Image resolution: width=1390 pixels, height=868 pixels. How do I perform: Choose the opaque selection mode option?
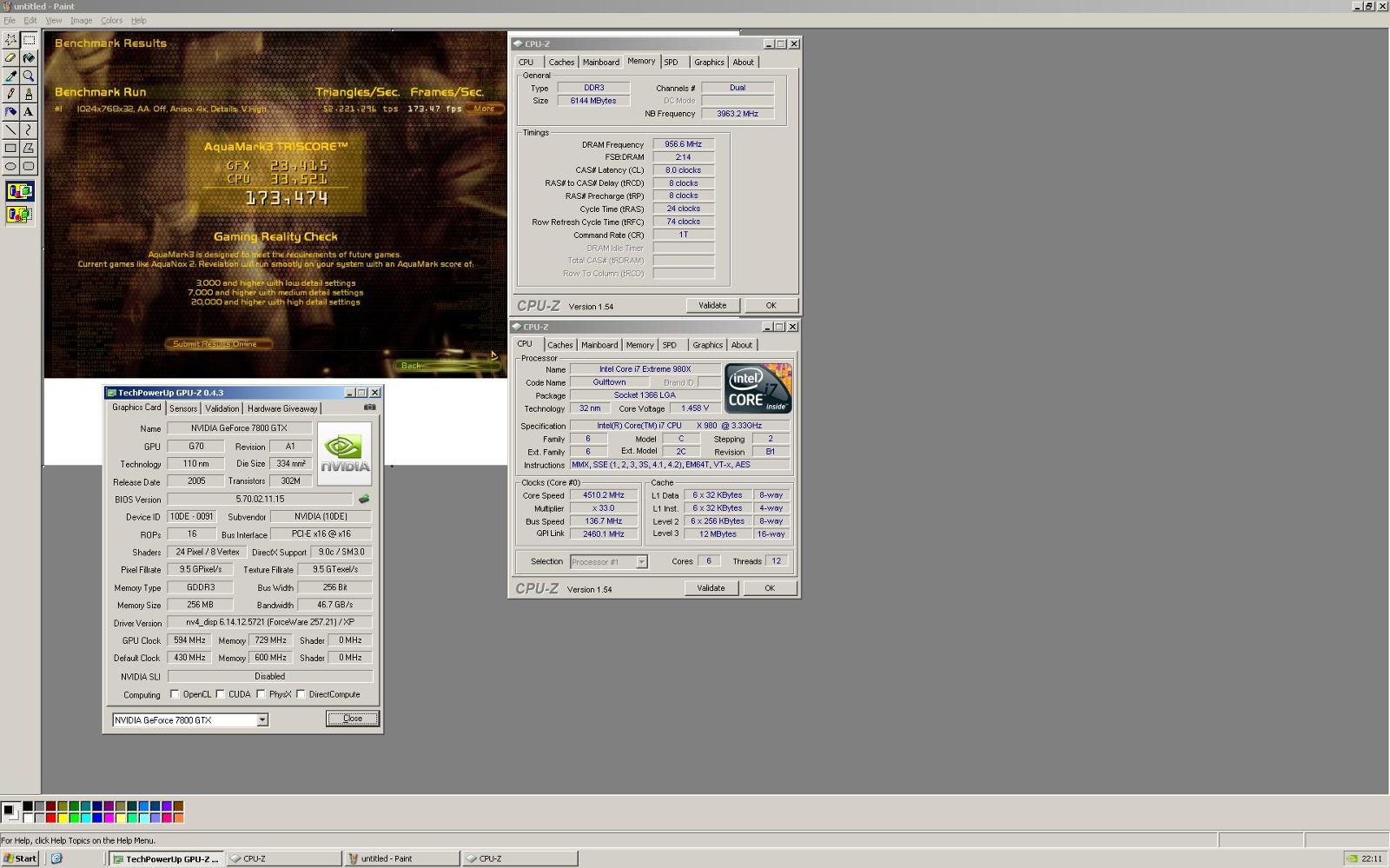click(x=20, y=191)
